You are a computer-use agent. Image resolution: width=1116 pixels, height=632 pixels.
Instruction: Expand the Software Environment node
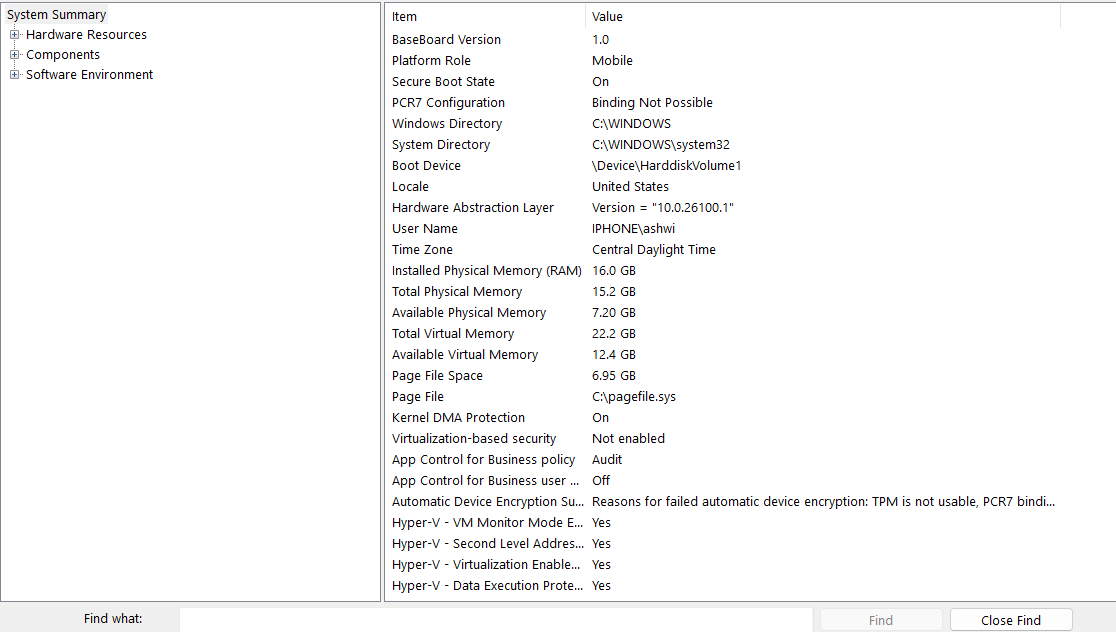point(14,74)
